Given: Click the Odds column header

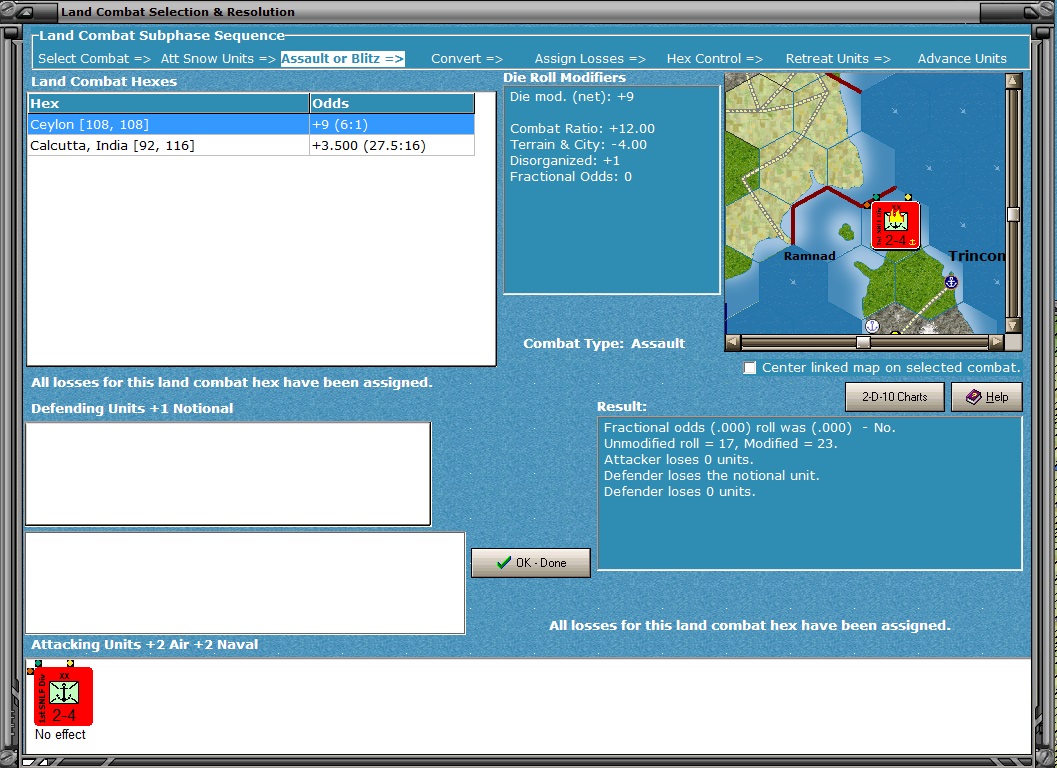Looking at the screenshot, I should [392, 103].
